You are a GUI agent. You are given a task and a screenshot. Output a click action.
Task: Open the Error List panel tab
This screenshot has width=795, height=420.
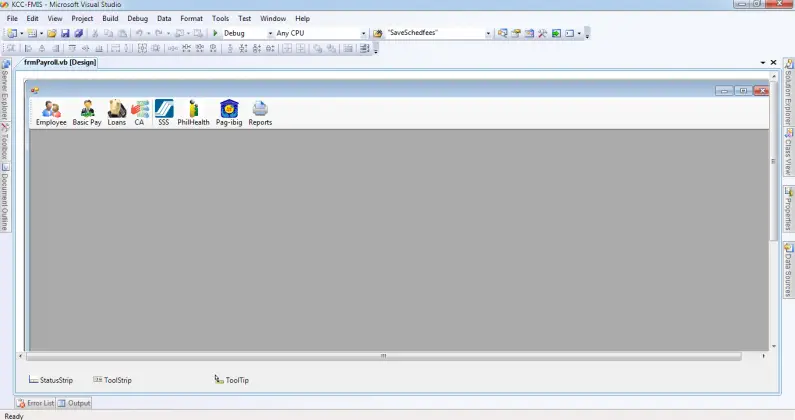pyautogui.click(x=35, y=403)
